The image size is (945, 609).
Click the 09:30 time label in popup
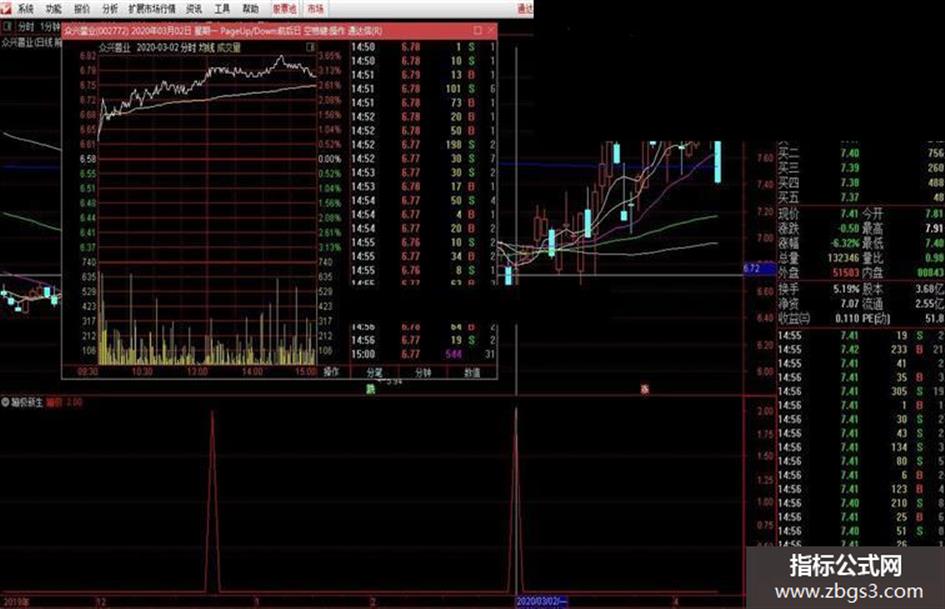coord(87,371)
